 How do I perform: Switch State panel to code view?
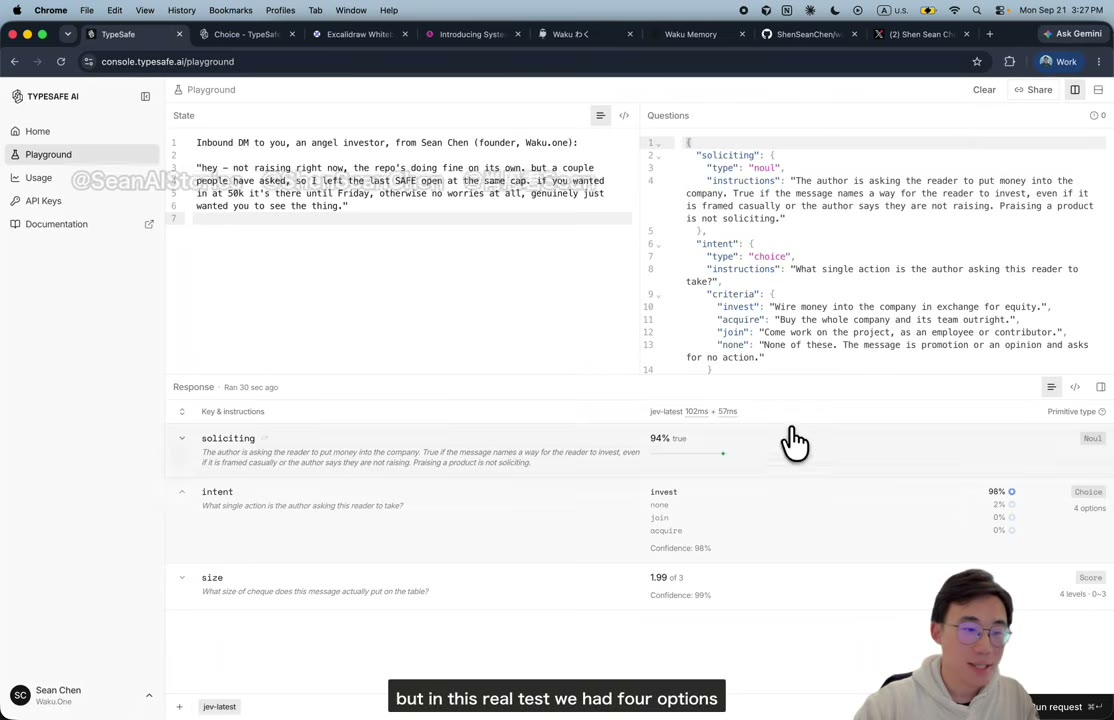pos(624,116)
